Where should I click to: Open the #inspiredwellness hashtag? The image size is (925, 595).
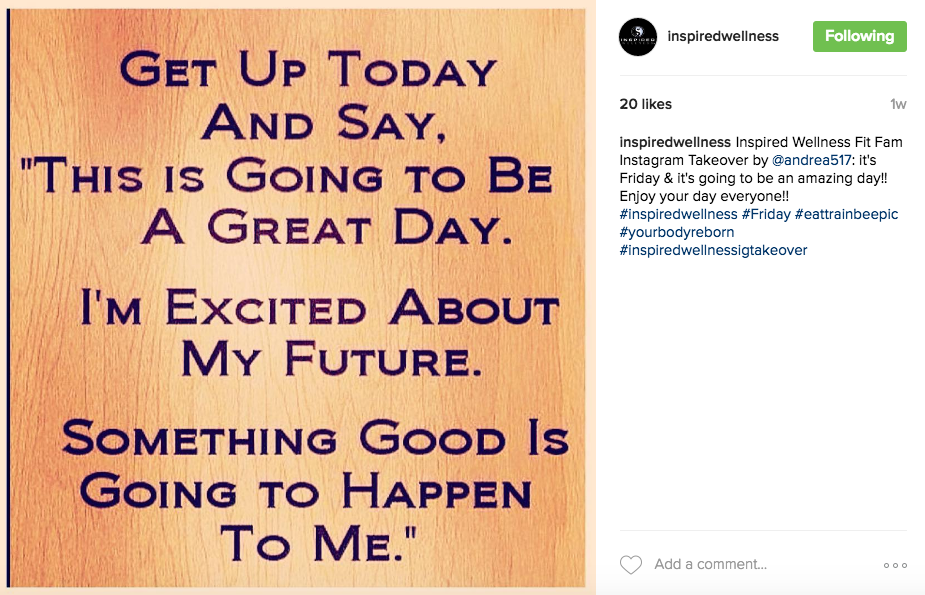pos(678,214)
